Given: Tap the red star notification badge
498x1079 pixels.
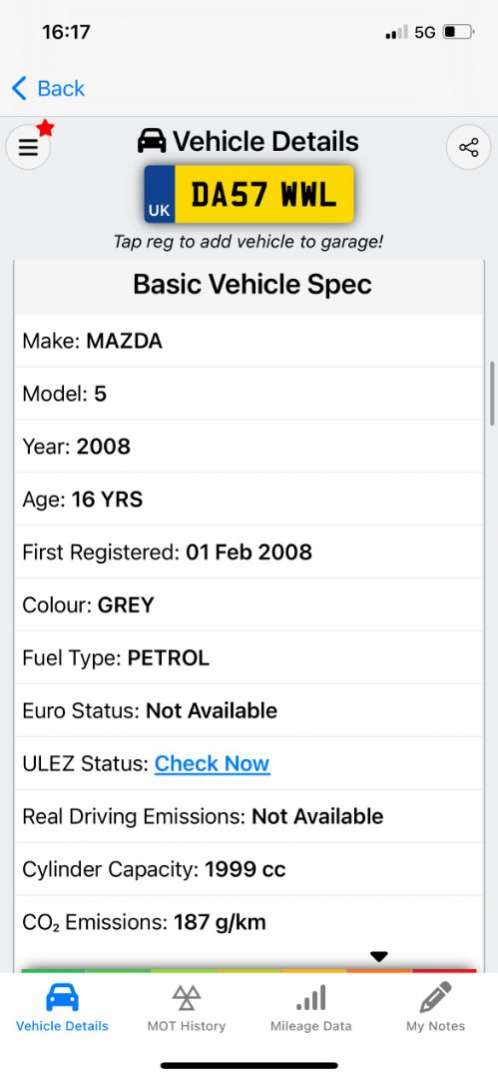Looking at the screenshot, I should [x=45, y=127].
